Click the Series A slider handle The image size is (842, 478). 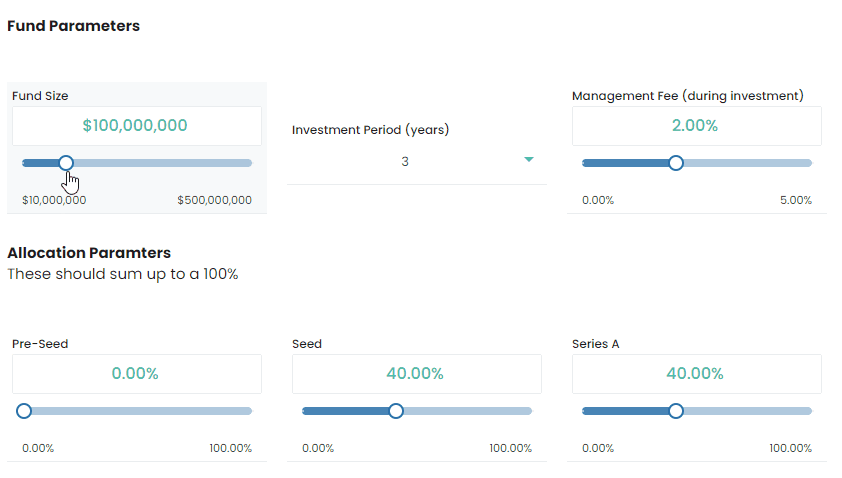676,411
